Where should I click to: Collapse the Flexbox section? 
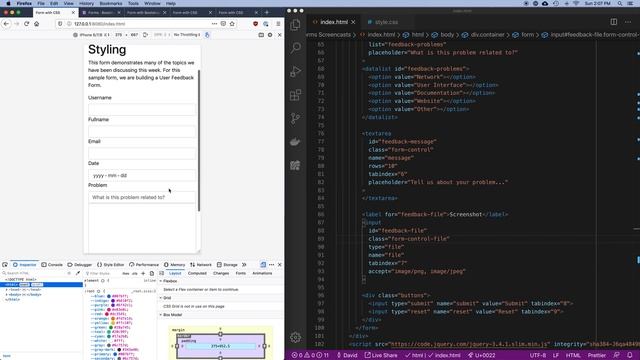[x=161, y=281]
